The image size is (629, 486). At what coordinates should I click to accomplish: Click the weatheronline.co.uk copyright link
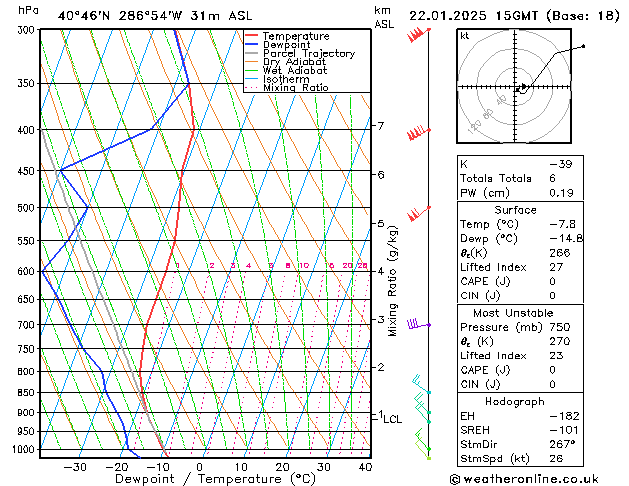point(524,479)
